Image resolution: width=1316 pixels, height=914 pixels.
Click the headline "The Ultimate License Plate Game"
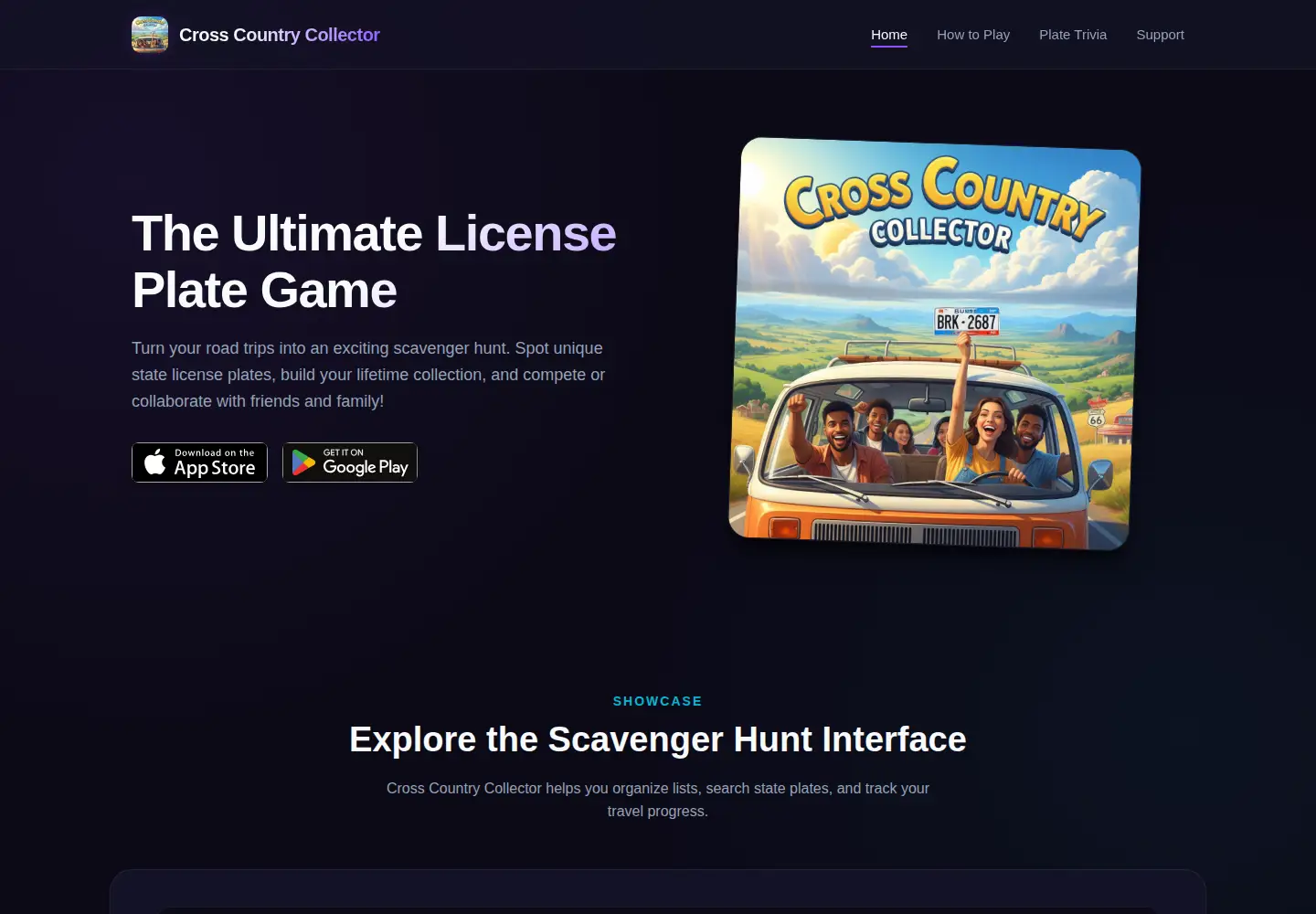click(374, 261)
